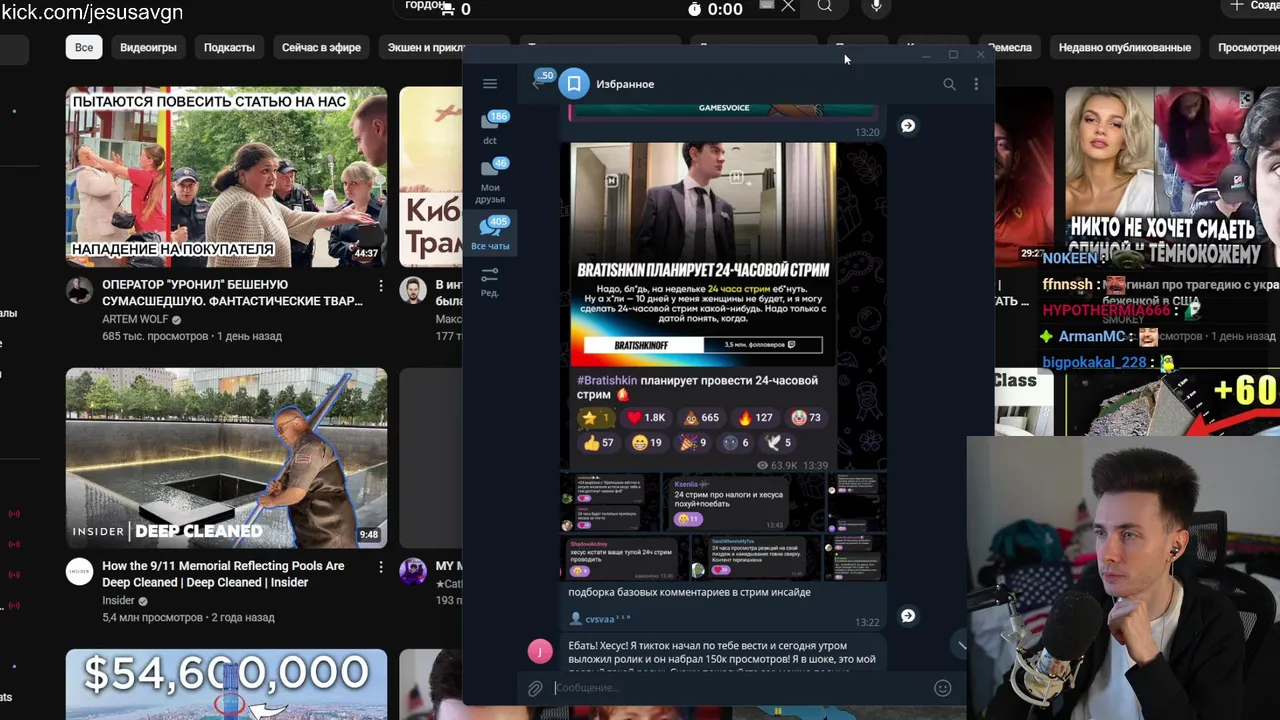
Task: Click the J sender avatar in Telegram
Action: click(540, 652)
